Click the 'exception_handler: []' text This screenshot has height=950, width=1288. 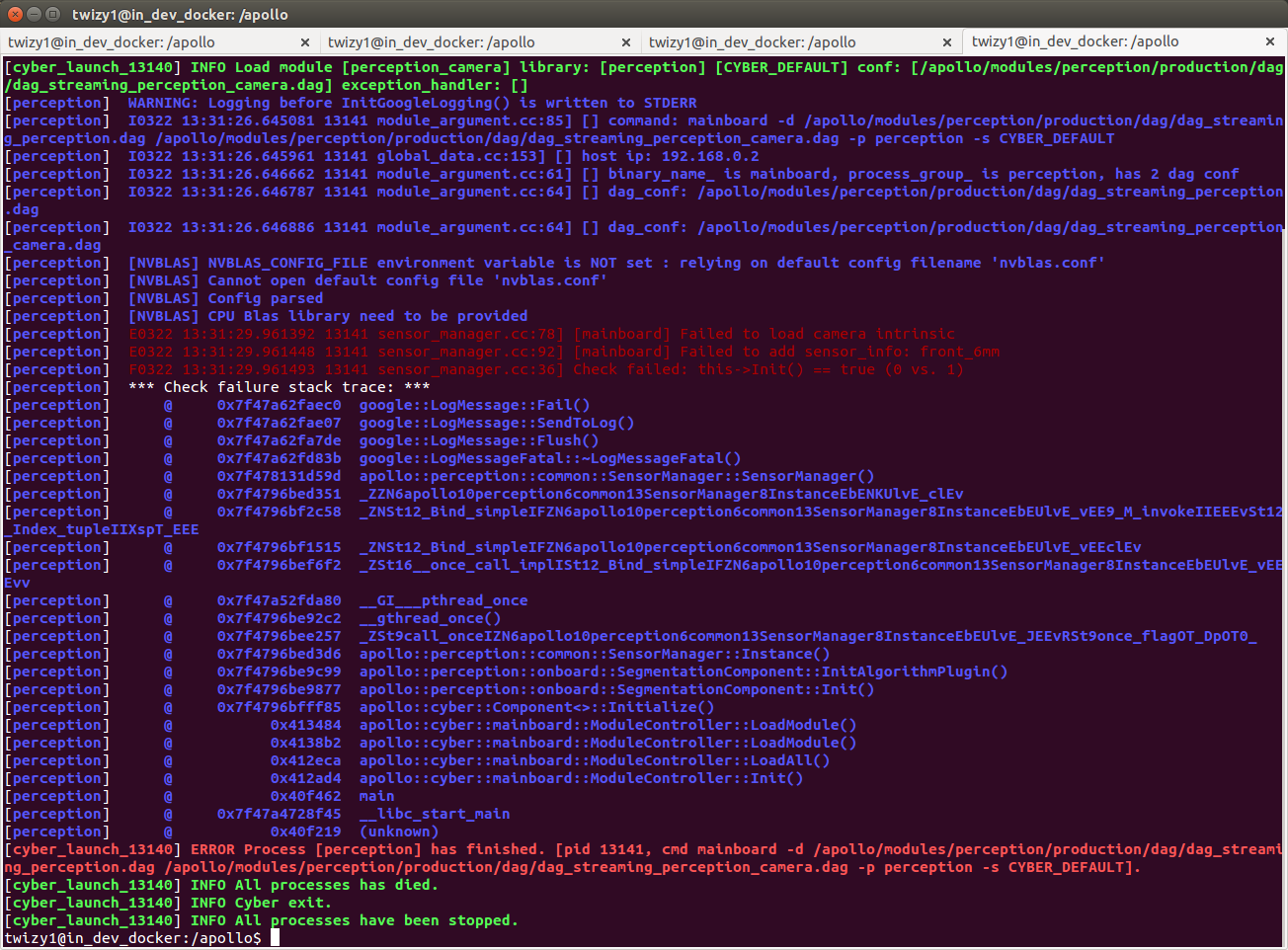(436, 85)
